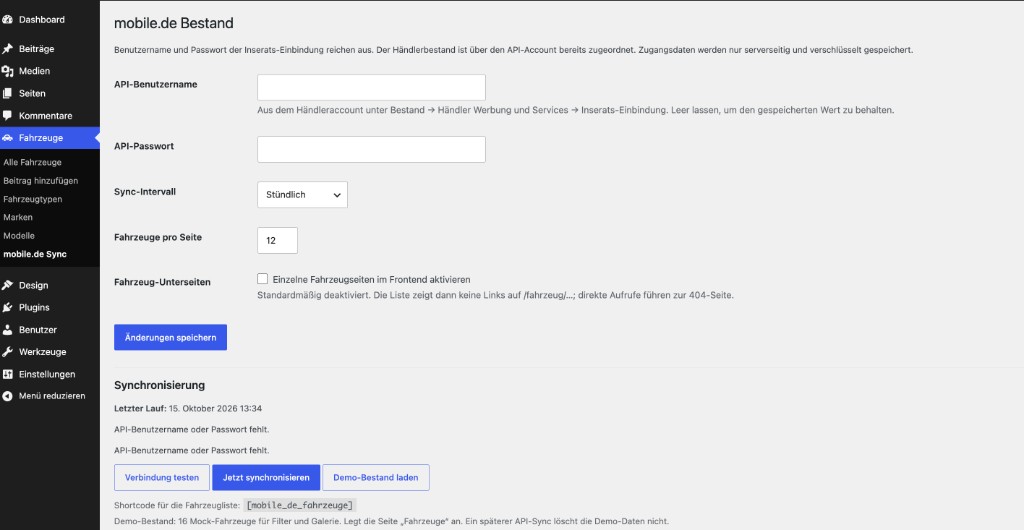Click the Menü reduzieren arrow icon
Image resolution: width=1024 pixels, height=530 pixels.
tap(7, 396)
